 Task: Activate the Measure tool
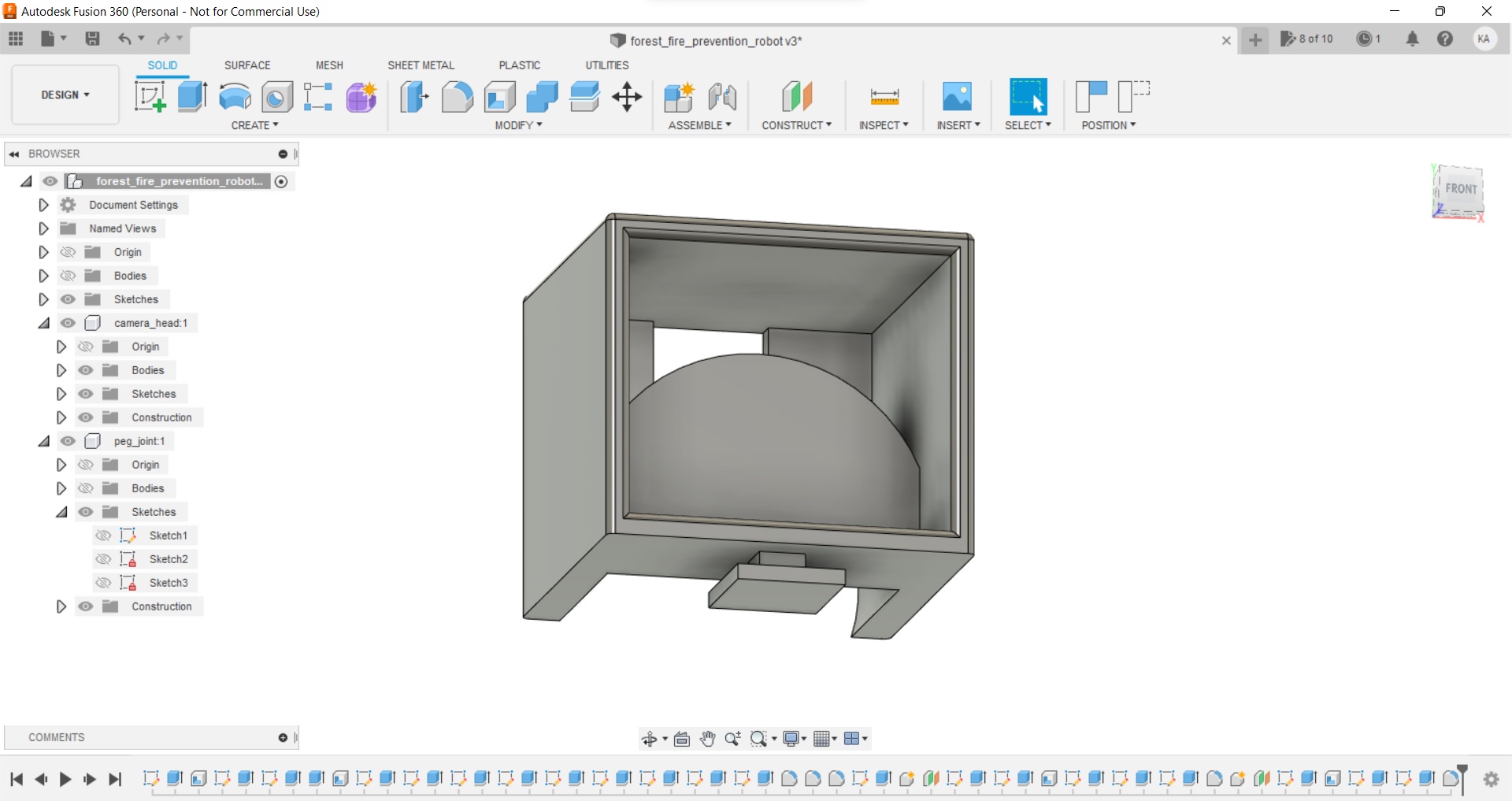click(884, 97)
